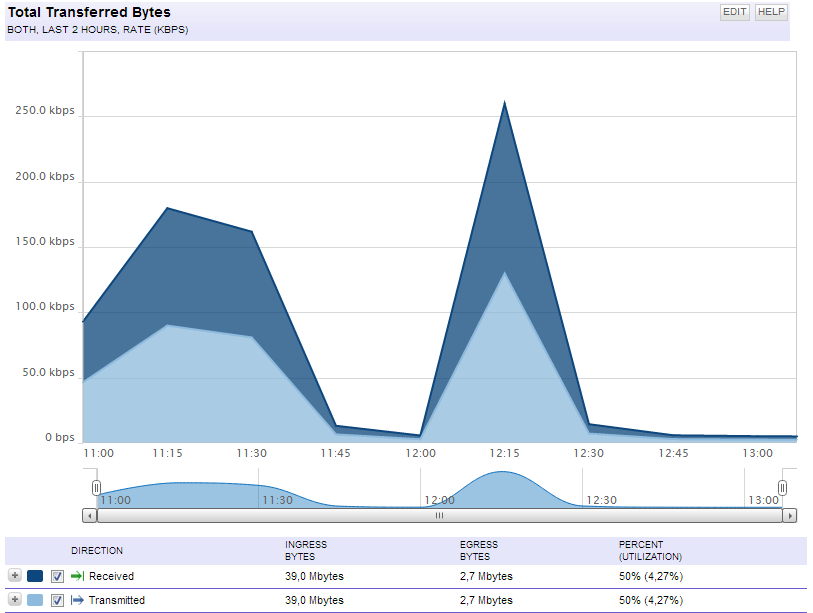Screen dimensions: 813x613
Task: Sort by PERCENT (UTILIZATION) column header
Action: click(x=650, y=551)
